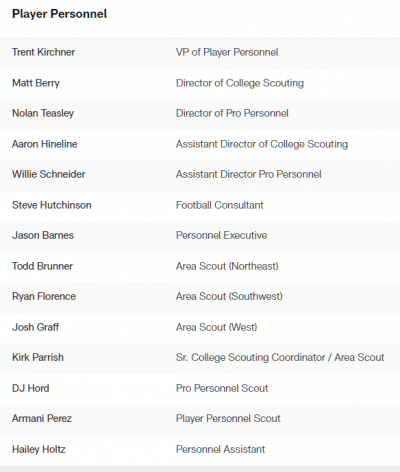400x472 pixels.
Task: Select the Willie Schneider name
Action: pos(48,174)
